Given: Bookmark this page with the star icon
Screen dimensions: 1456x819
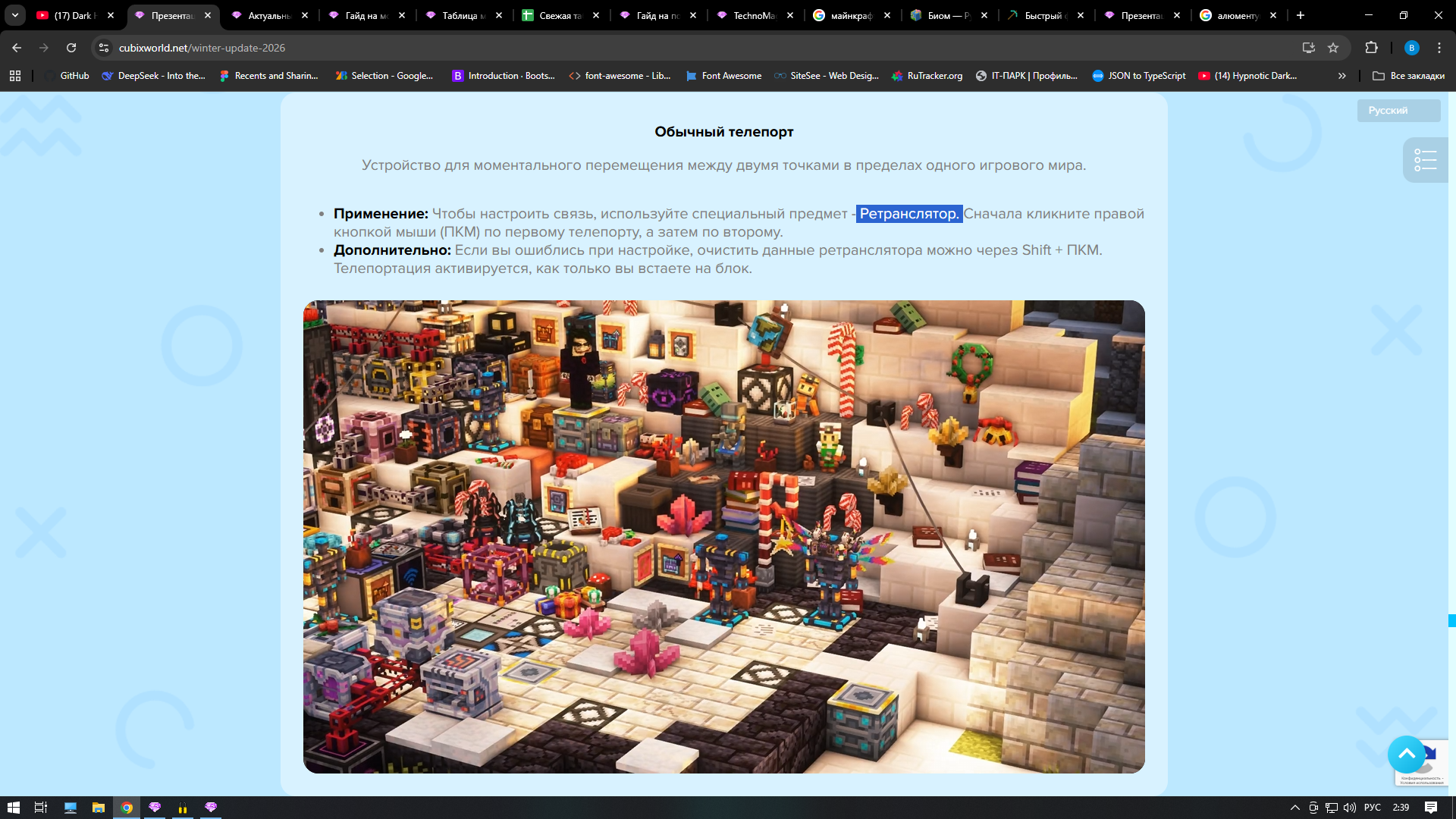Looking at the screenshot, I should click(x=1333, y=48).
